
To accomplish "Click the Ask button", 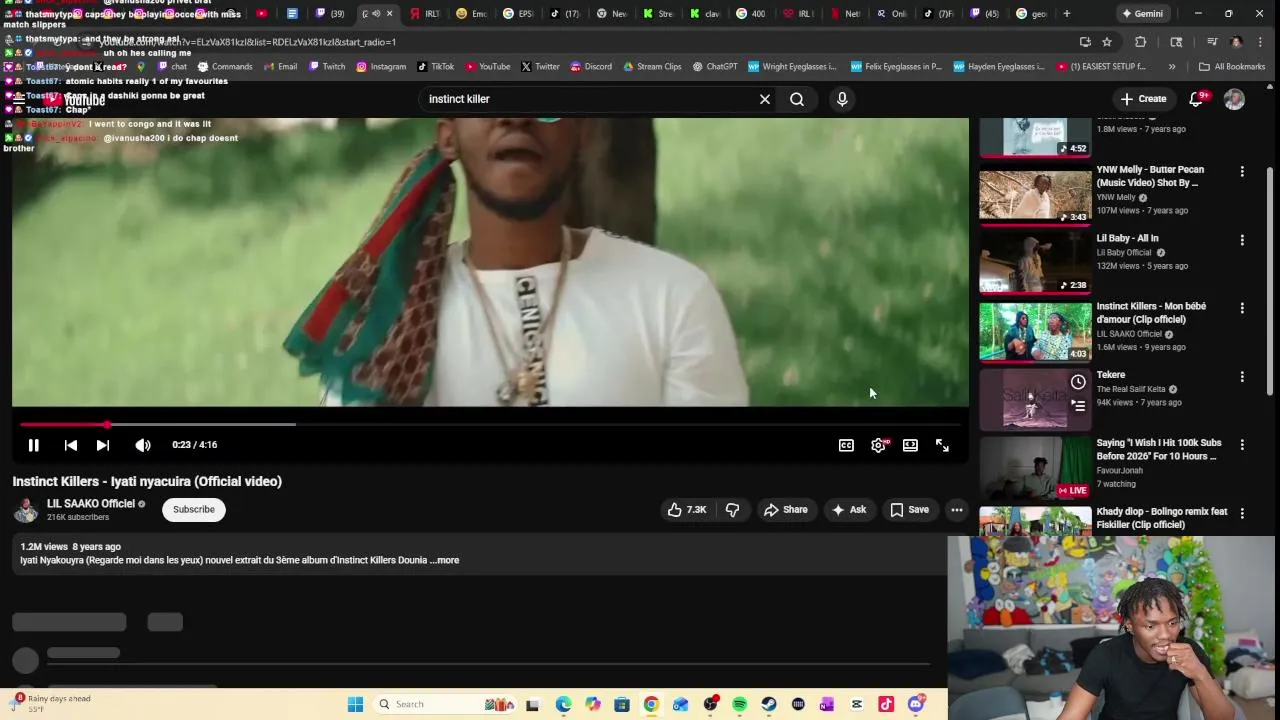I will click(848, 510).
